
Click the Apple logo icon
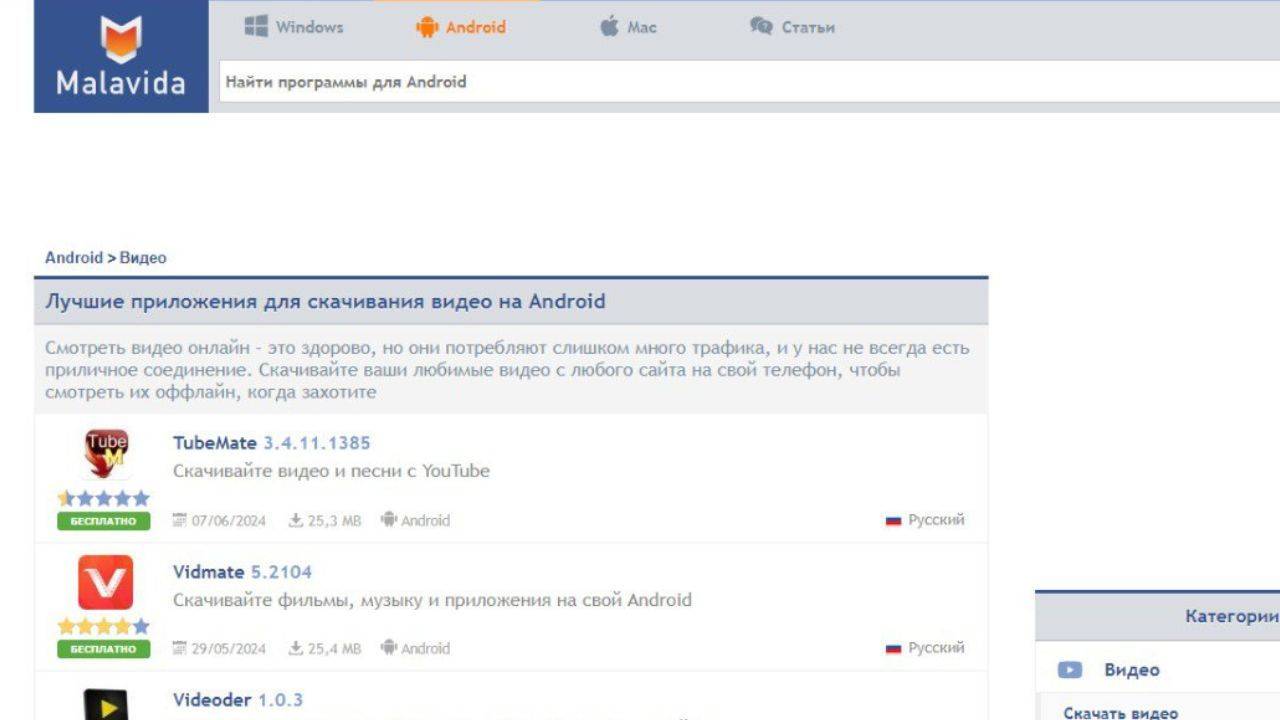coord(609,27)
